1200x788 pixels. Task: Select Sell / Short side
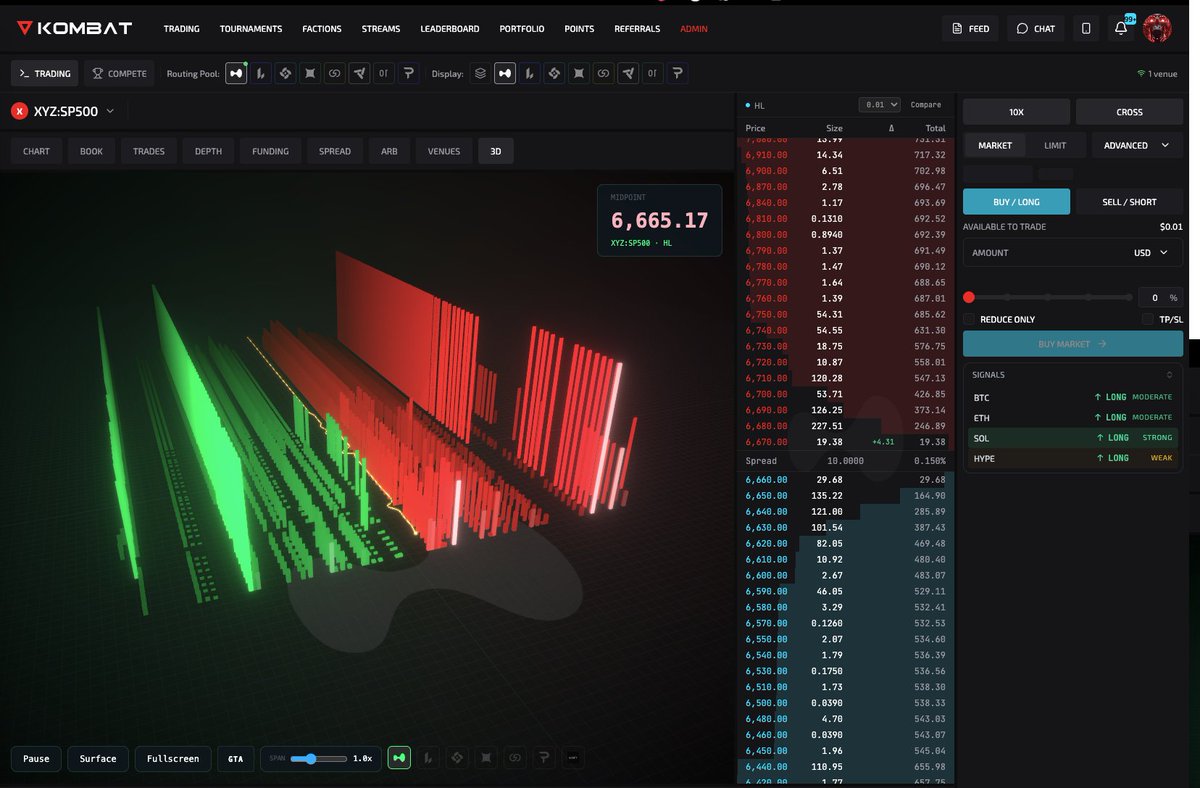click(1129, 202)
